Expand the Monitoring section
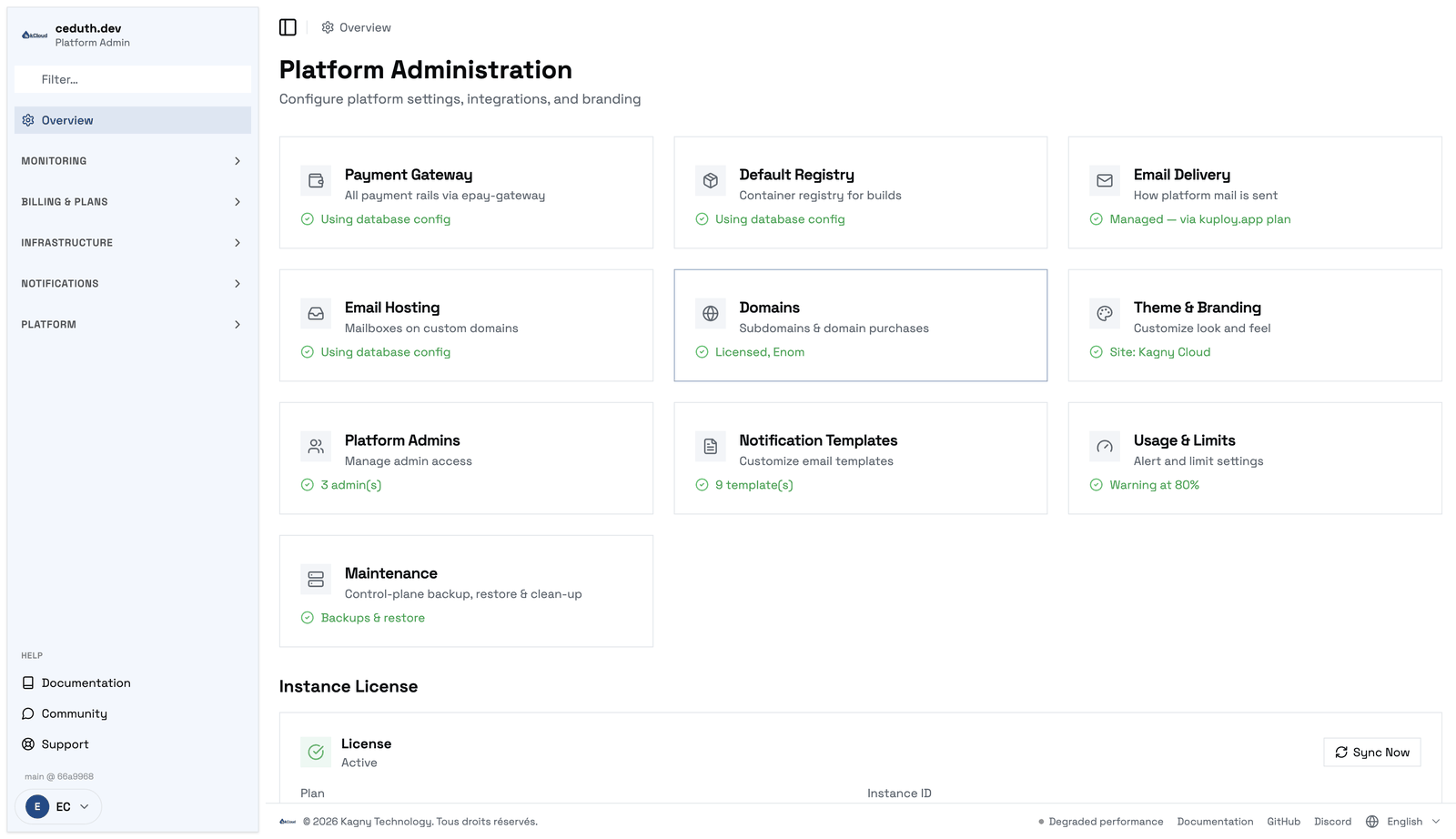The width and height of the screenshot is (1456, 839). 133,161
